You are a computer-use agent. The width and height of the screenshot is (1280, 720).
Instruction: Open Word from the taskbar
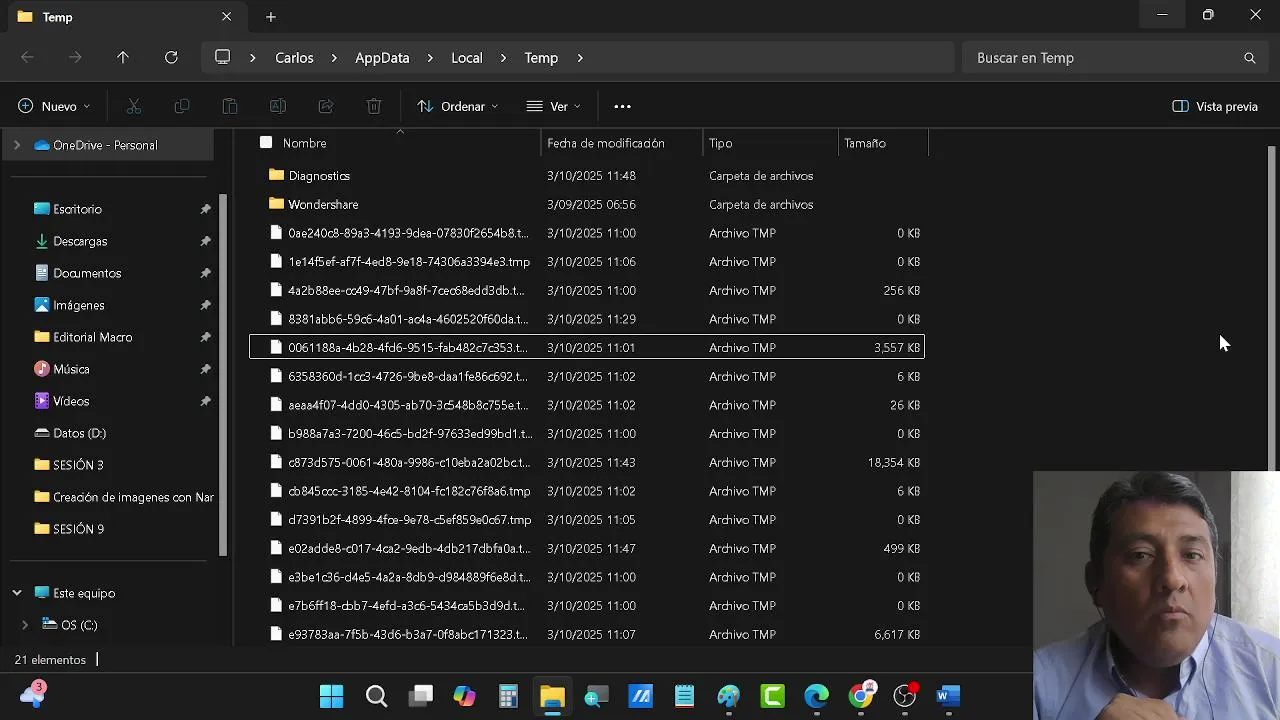948,696
